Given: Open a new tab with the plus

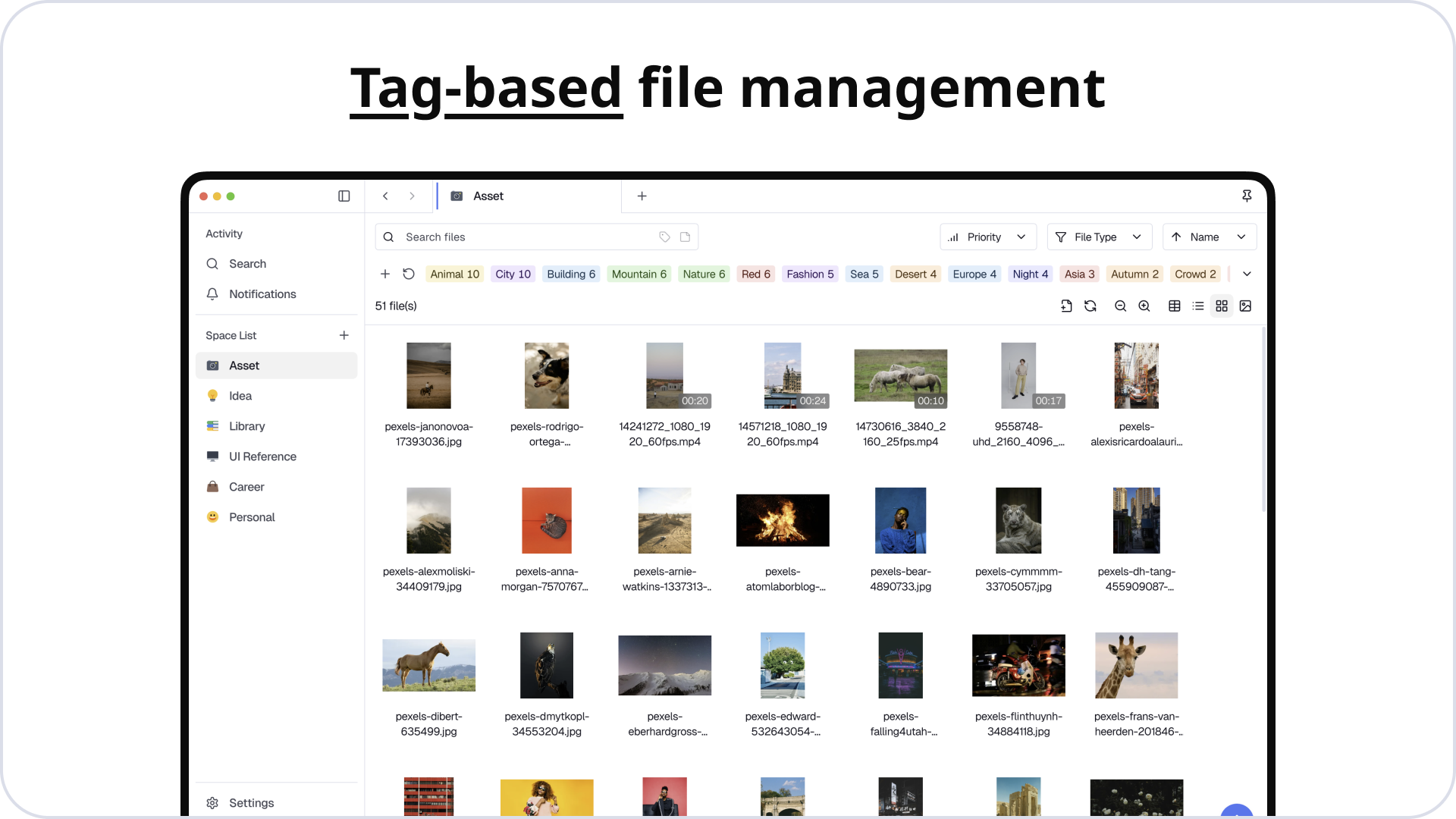Looking at the screenshot, I should [x=642, y=196].
